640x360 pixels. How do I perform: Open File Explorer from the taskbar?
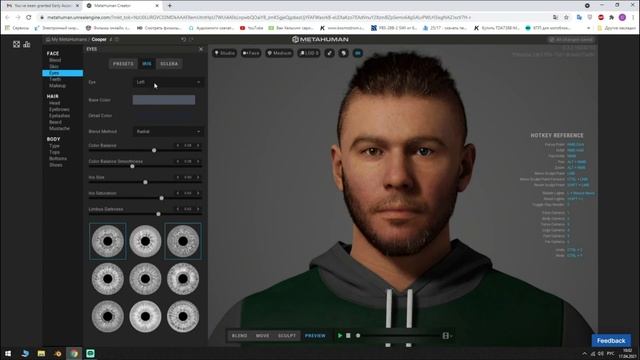(41, 353)
